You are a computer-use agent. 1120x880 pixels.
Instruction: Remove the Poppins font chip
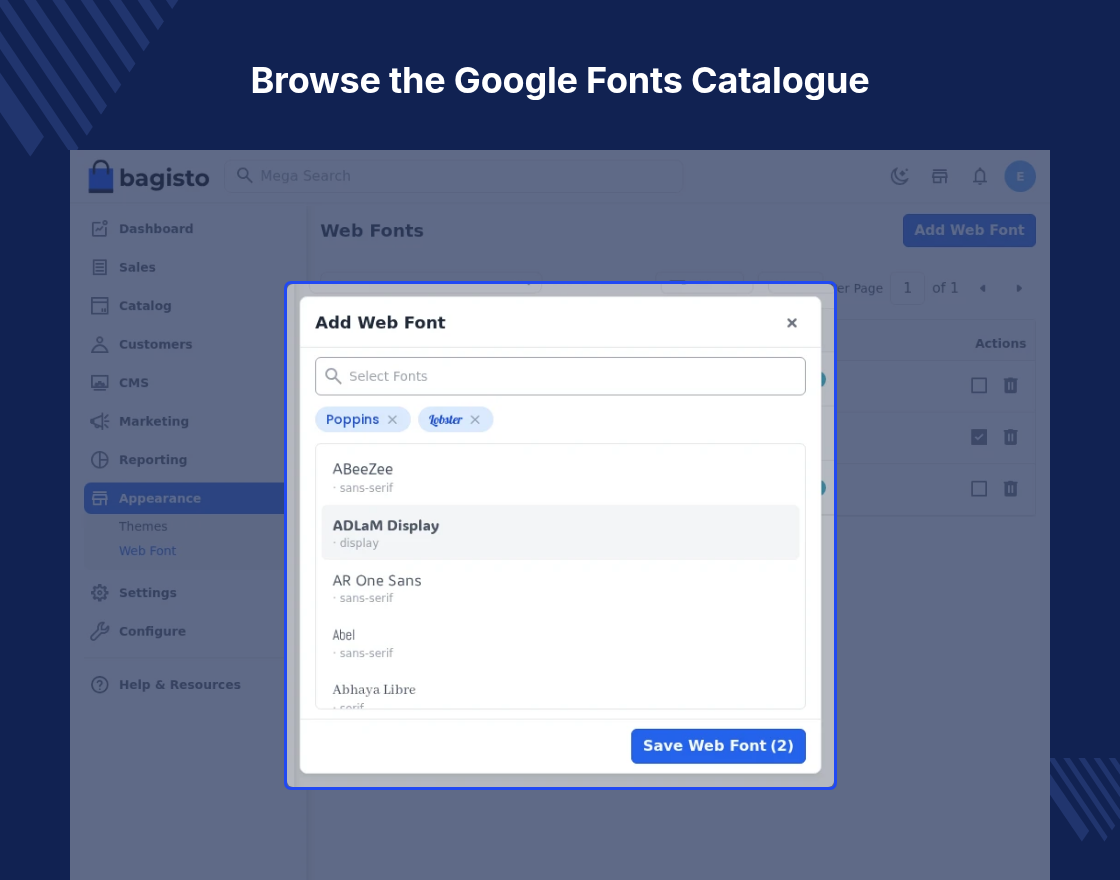[x=392, y=419]
